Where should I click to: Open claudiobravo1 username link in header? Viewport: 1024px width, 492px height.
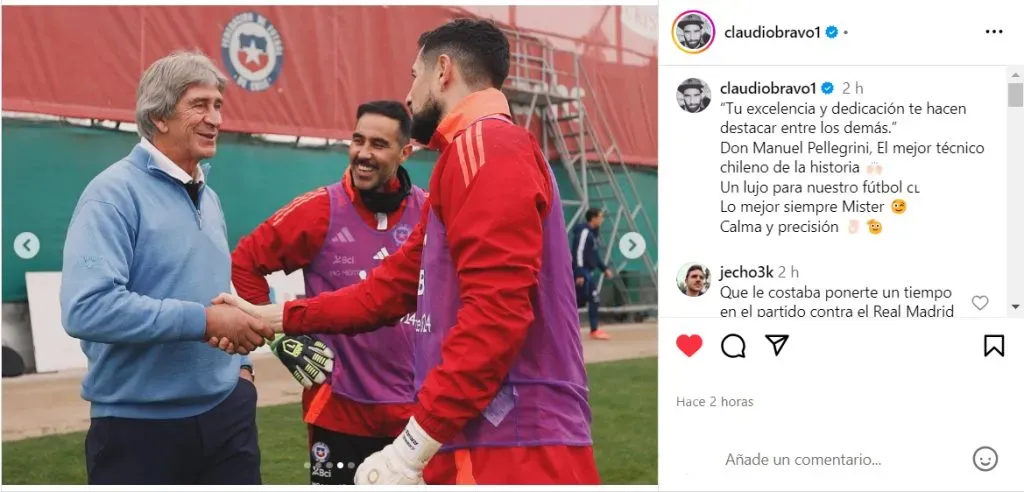pyautogui.click(x=772, y=32)
